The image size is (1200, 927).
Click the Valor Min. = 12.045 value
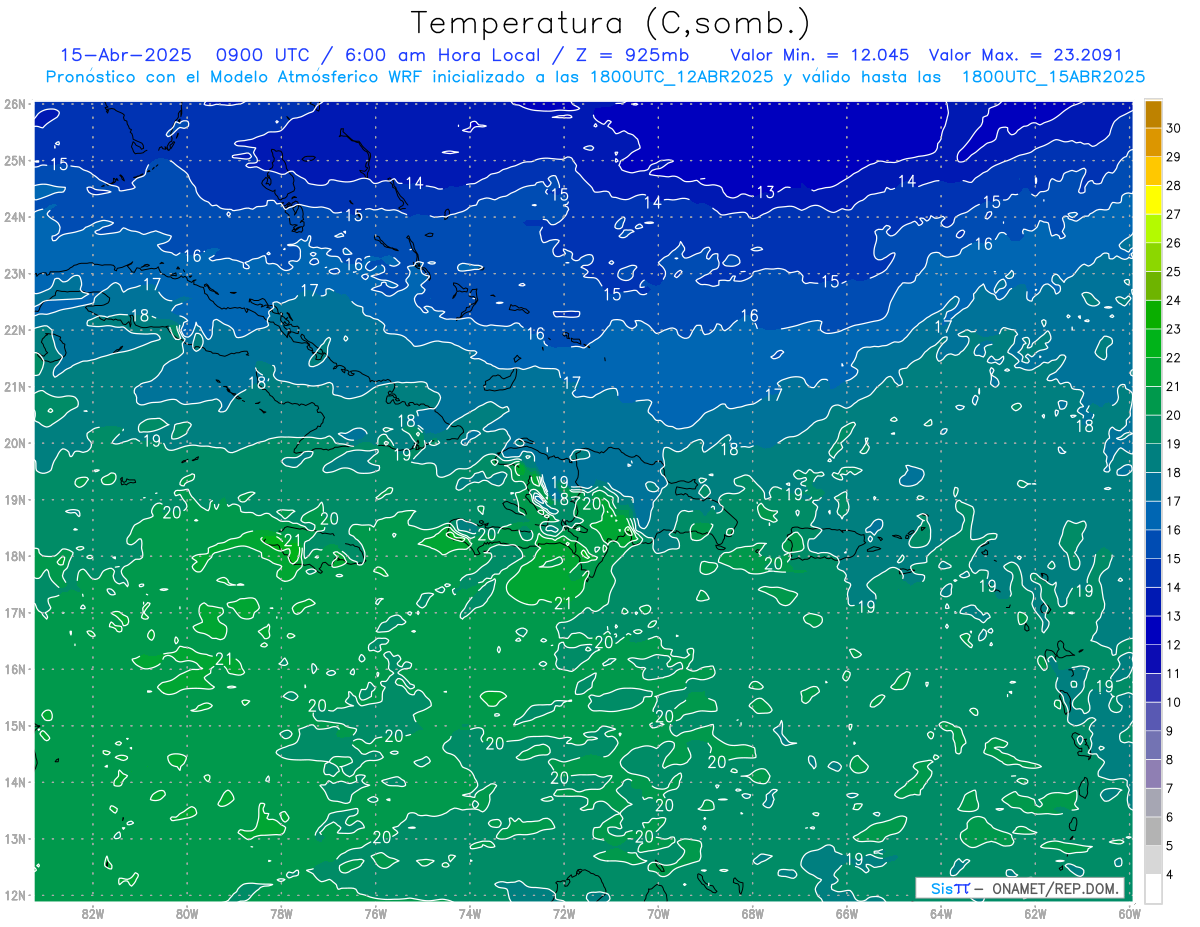point(820,54)
